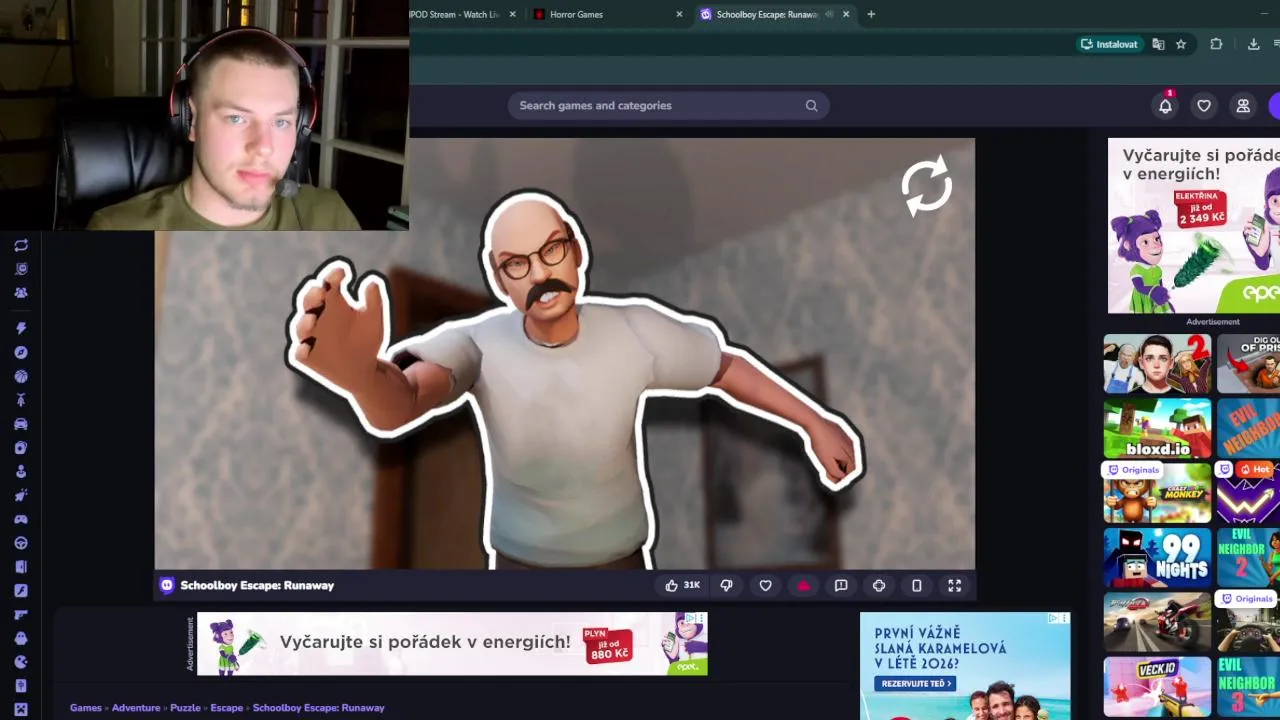Open the Evil Neighbor 3 thumbnail
Screen dimensions: 1280x720
click(1248, 686)
